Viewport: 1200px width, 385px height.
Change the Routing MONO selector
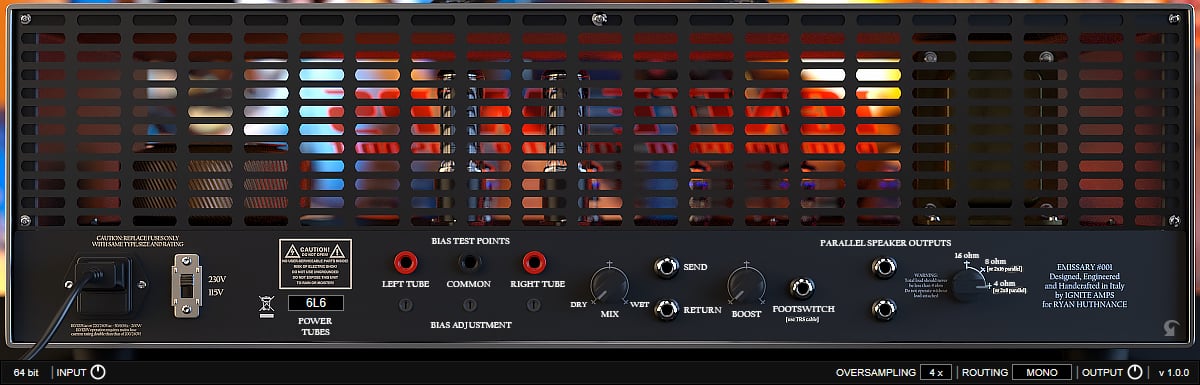click(x=1042, y=372)
